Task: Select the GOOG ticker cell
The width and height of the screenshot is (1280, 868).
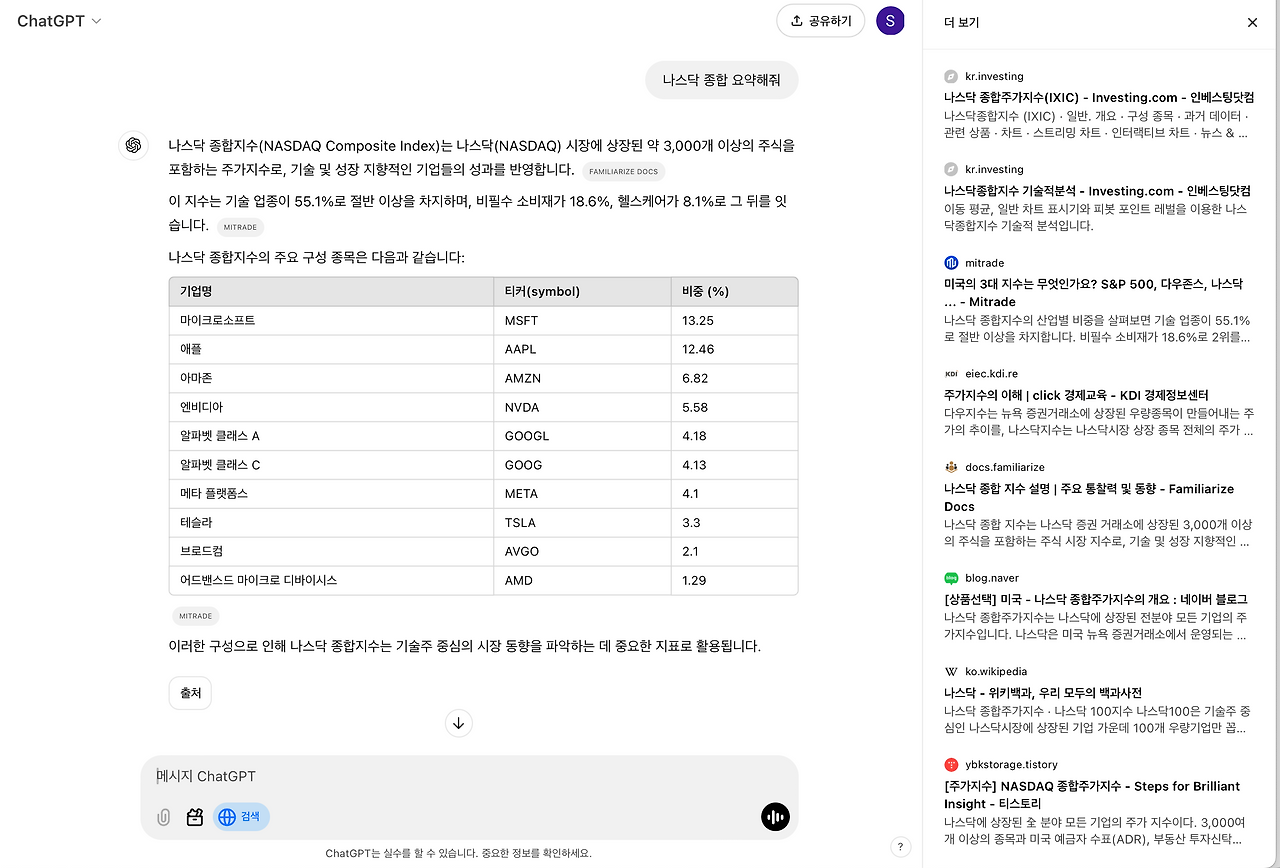Action: (x=582, y=465)
